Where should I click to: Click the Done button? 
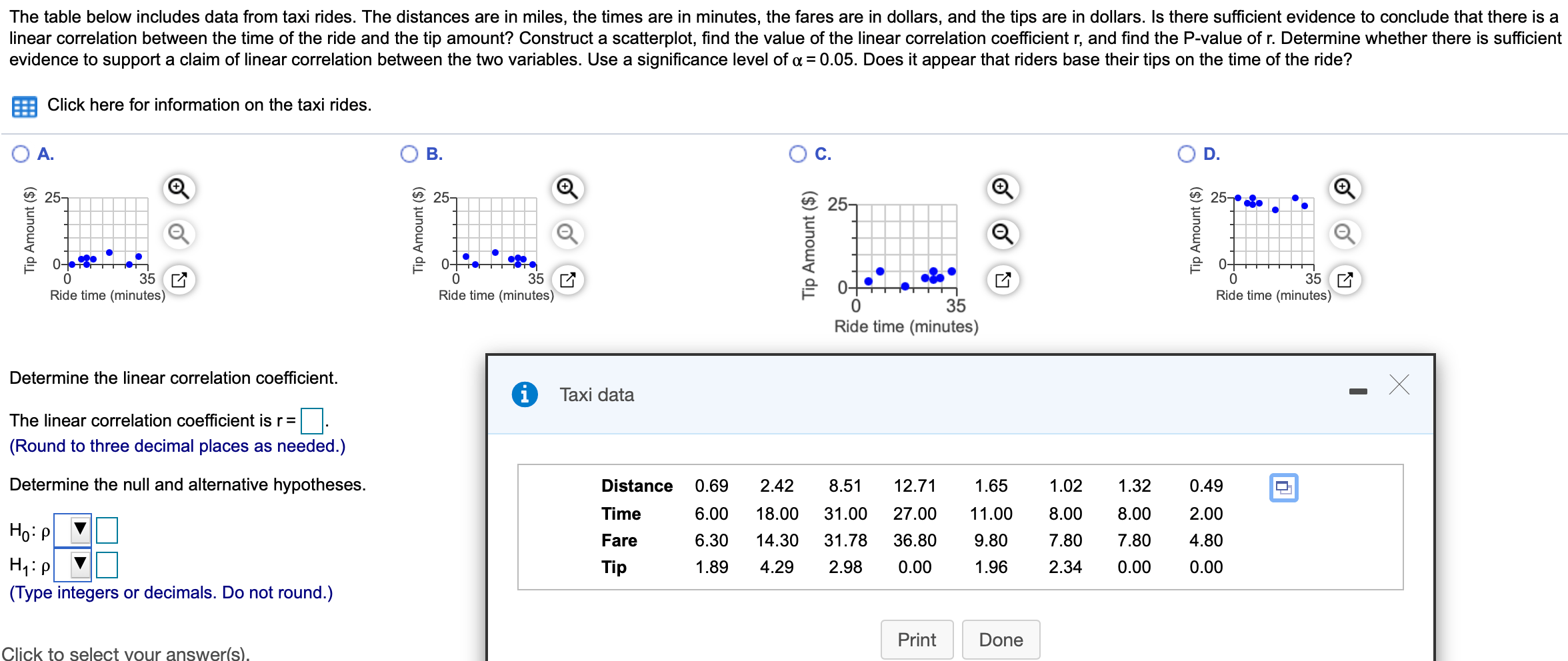click(1001, 640)
